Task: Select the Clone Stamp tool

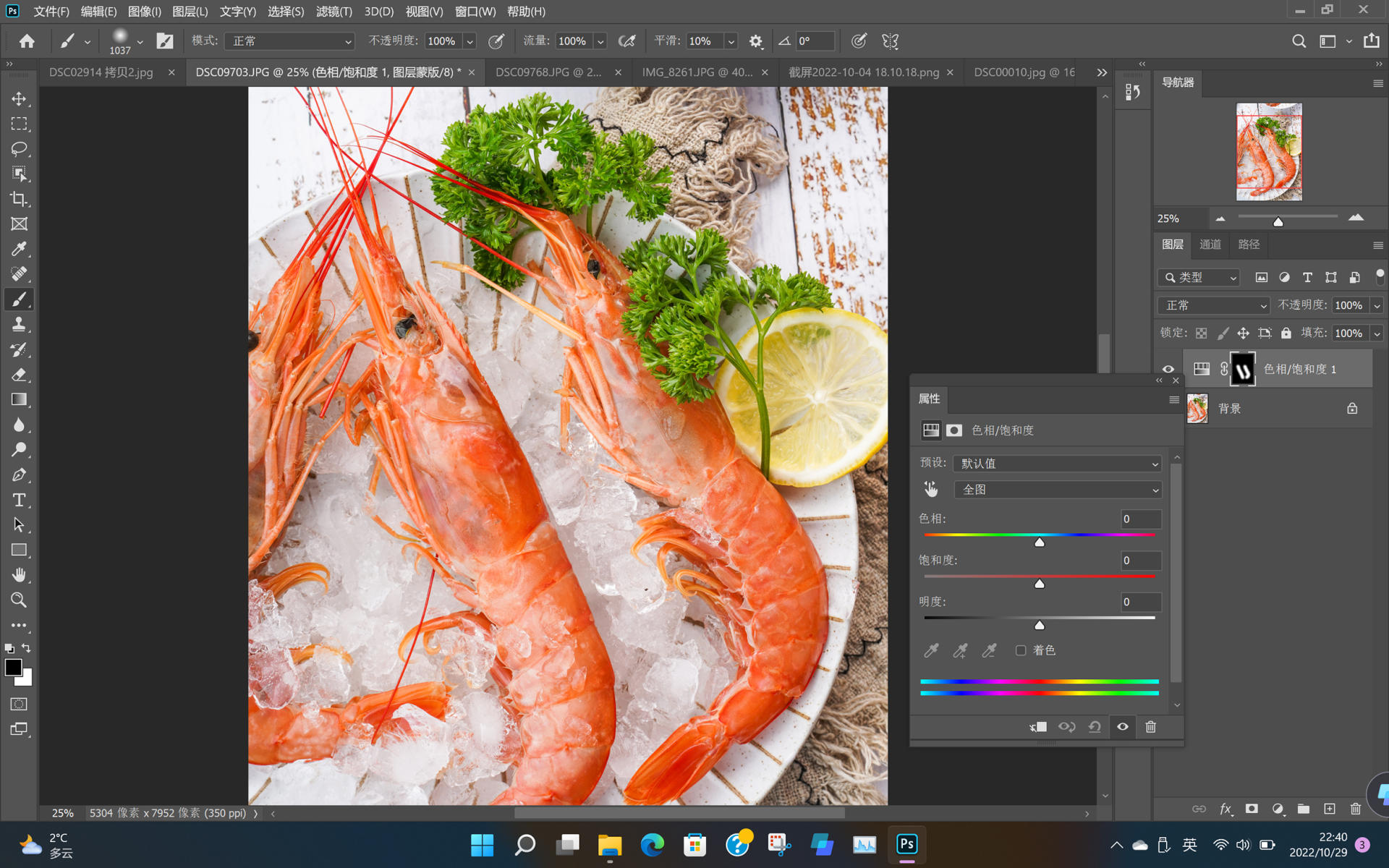Action: click(19, 324)
